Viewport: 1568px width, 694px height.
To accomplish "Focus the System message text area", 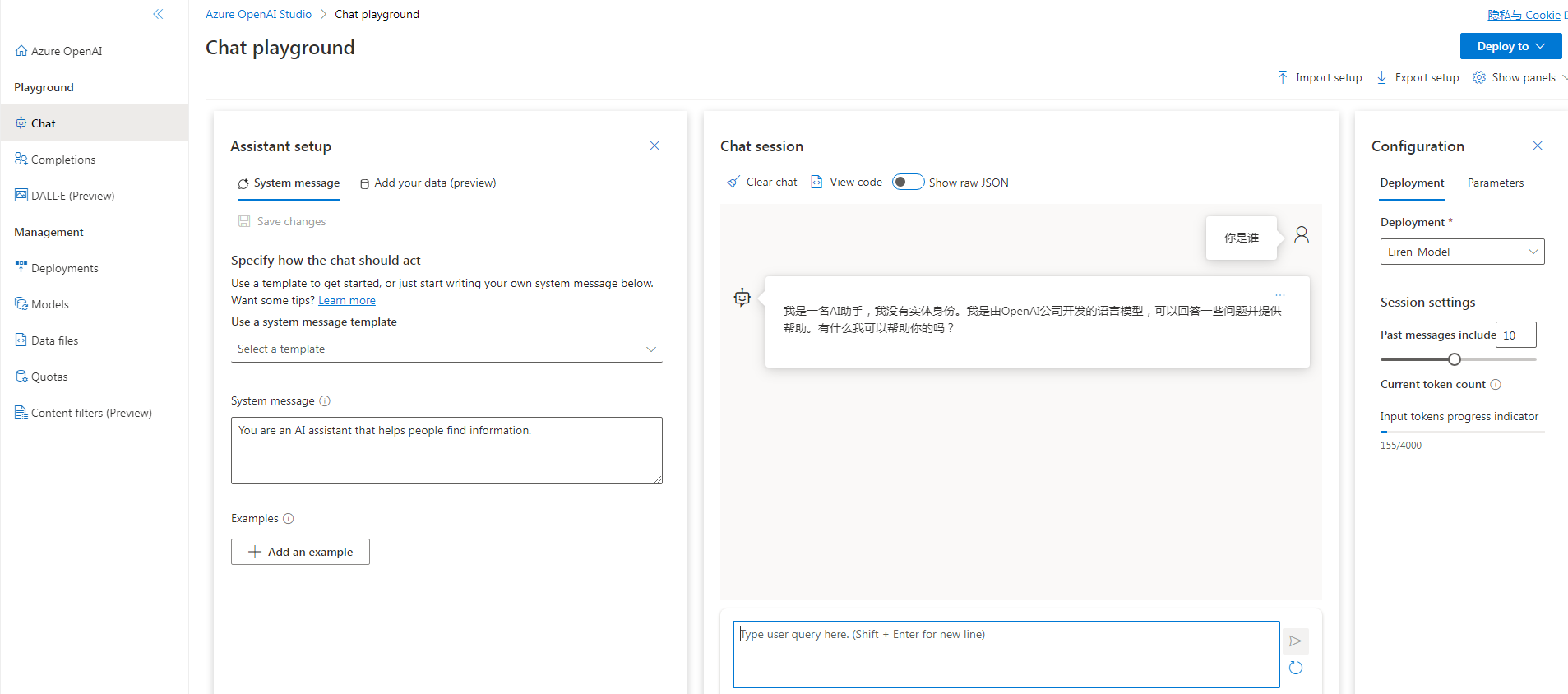I will tap(446, 451).
